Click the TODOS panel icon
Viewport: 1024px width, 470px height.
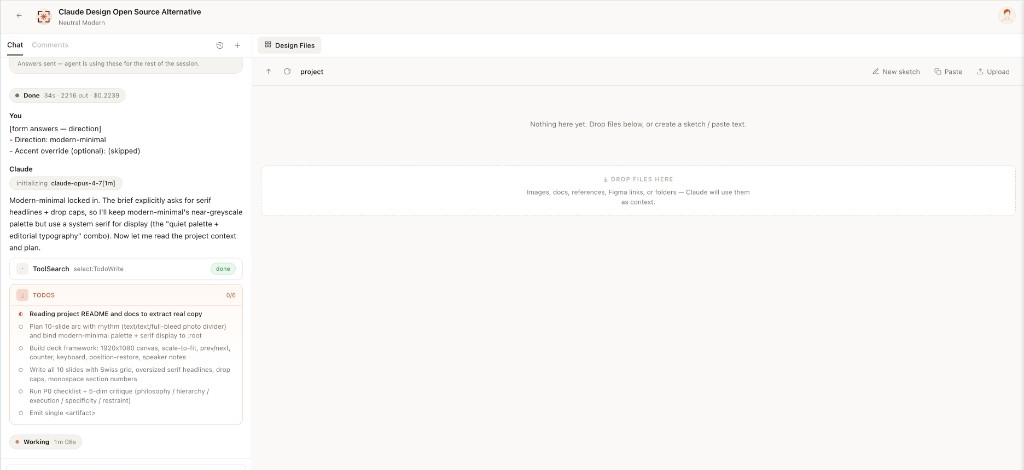(22, 295)
